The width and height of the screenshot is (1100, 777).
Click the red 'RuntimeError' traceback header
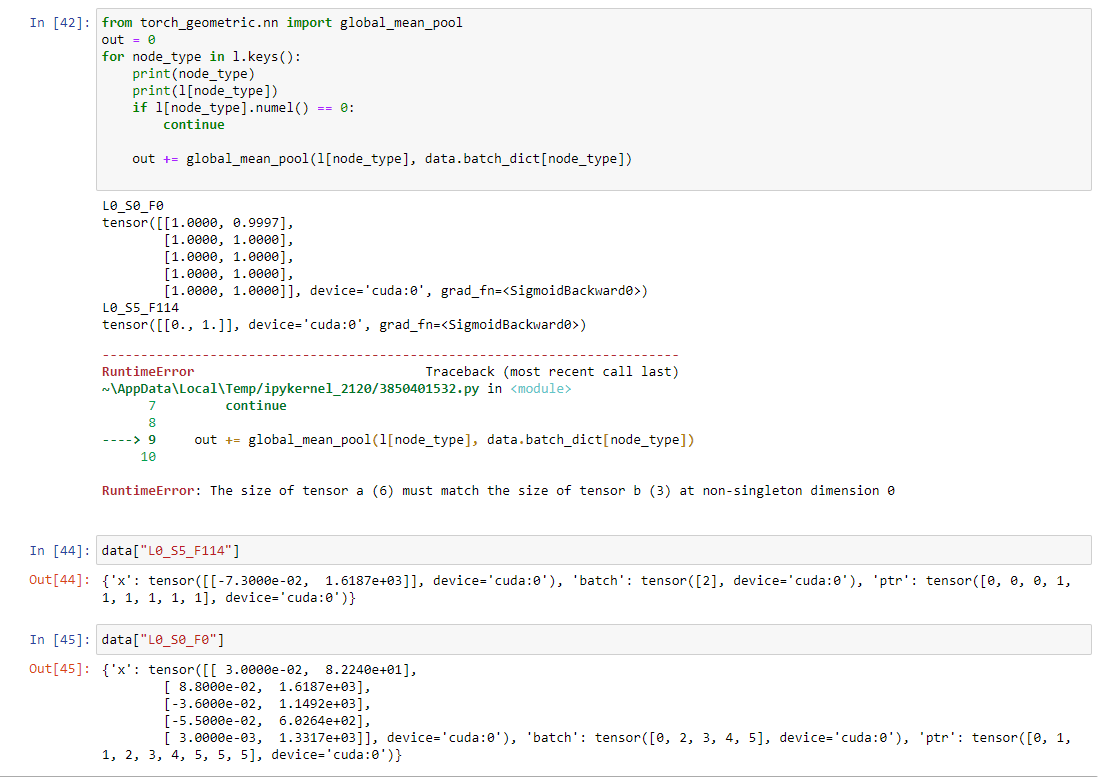[x=148, y=372]
